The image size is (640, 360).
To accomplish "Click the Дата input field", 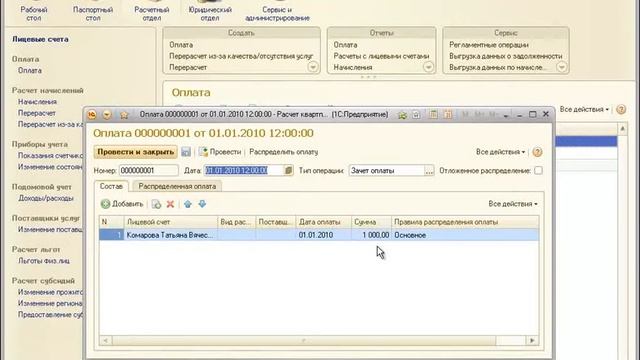I will (x=244, y=171).
